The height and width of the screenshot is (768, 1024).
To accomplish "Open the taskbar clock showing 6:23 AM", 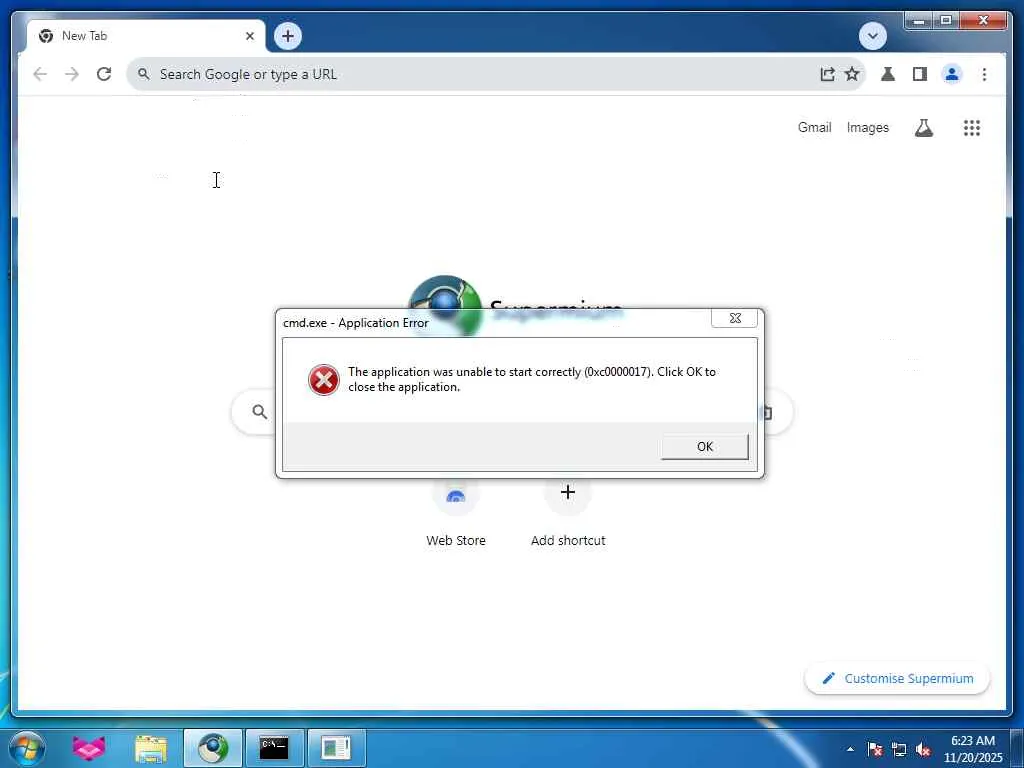I will click(972, 749).
